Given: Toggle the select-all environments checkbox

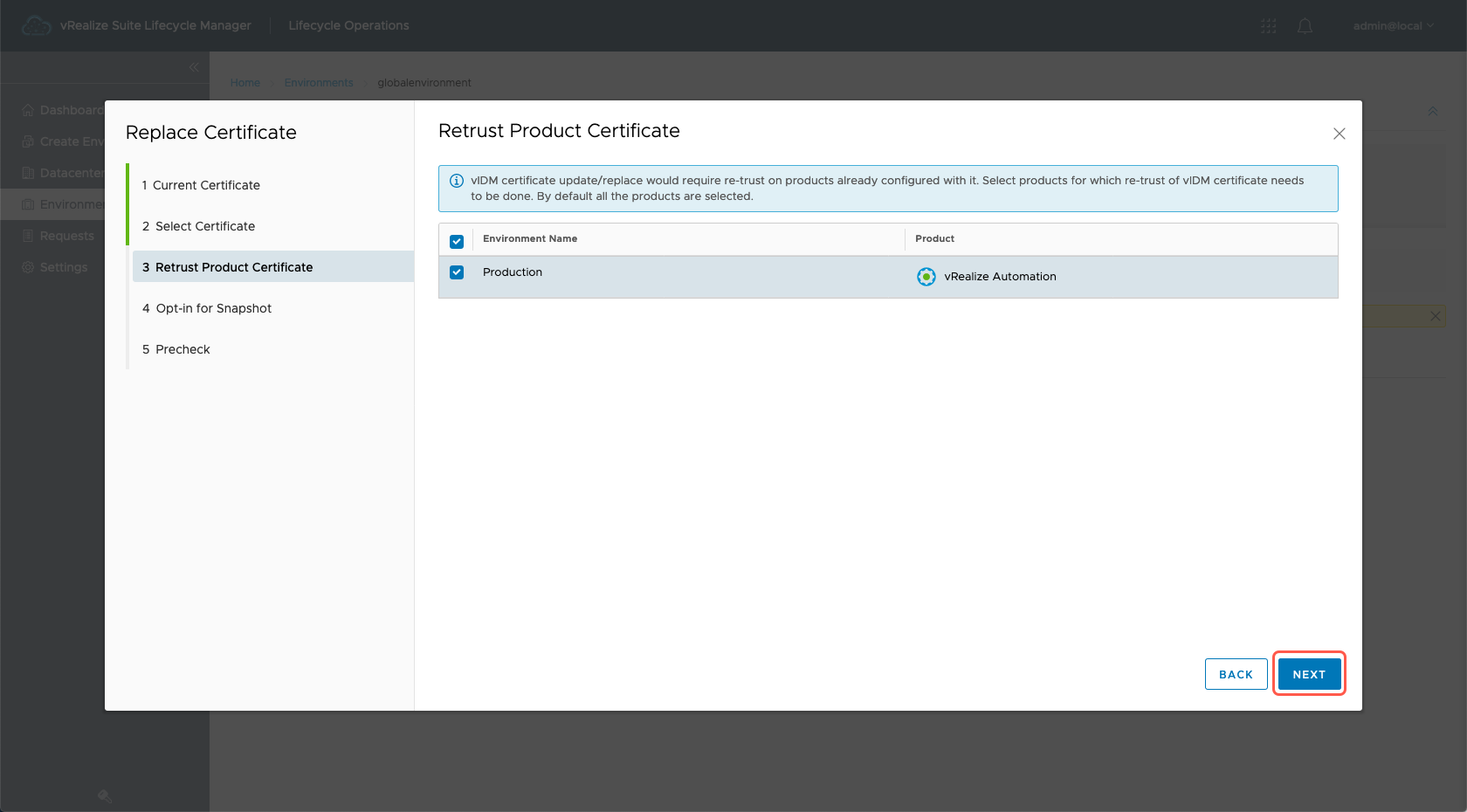Looking at the screenshot, I should 457,241.
